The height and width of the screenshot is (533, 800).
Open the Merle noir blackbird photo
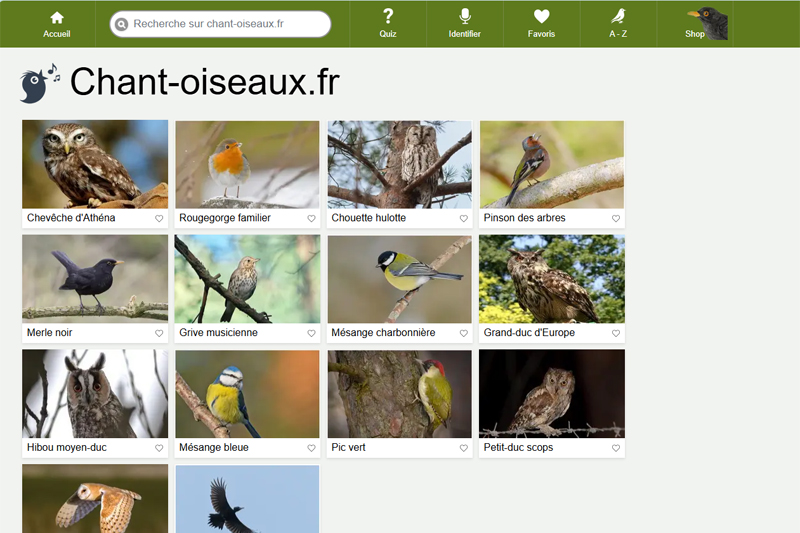(95, 279)
